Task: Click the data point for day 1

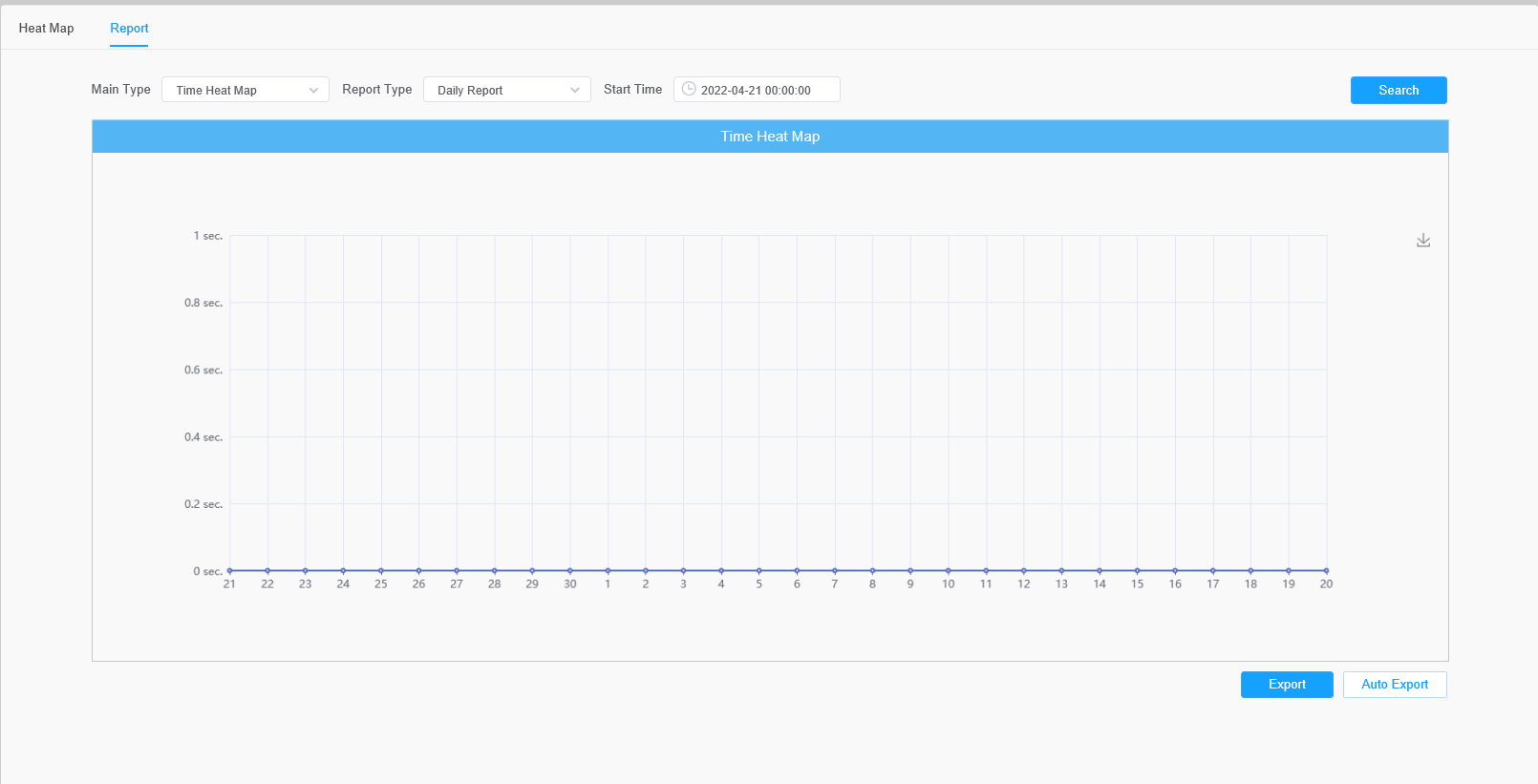Action: pyautogui.click(x=608, y=571)
